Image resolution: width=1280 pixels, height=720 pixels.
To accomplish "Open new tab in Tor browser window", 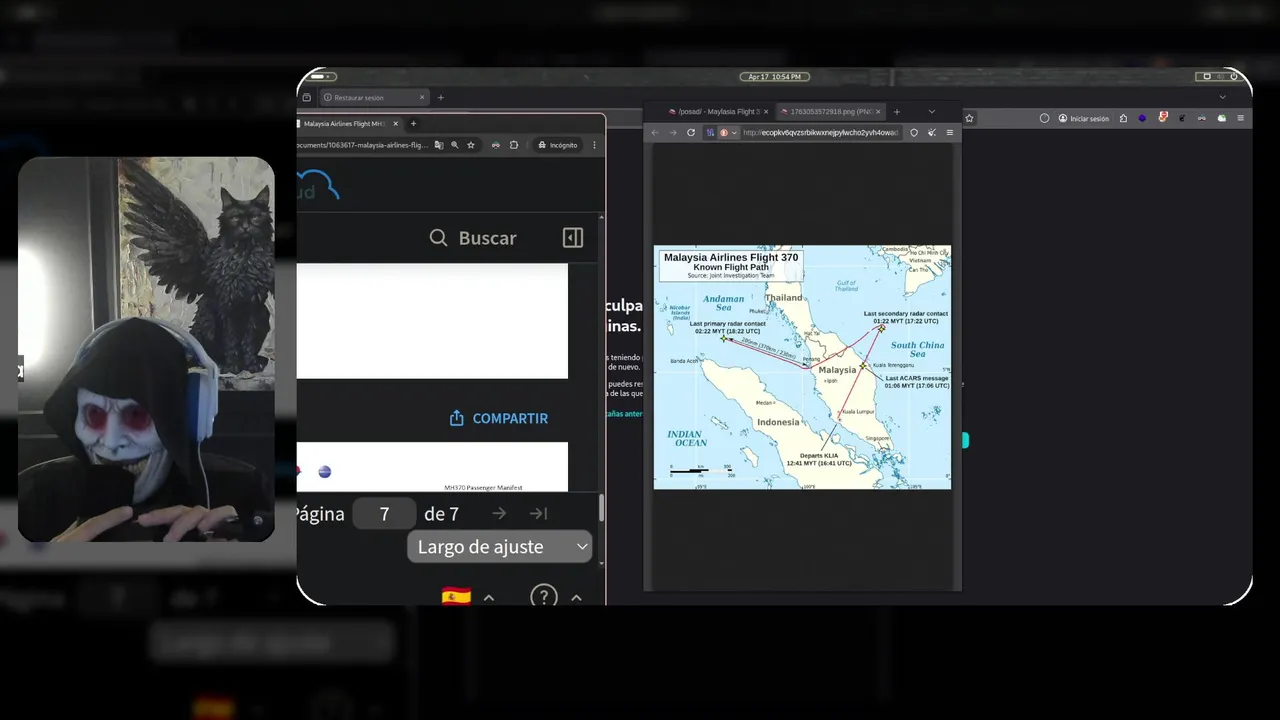I will point(897,112).
